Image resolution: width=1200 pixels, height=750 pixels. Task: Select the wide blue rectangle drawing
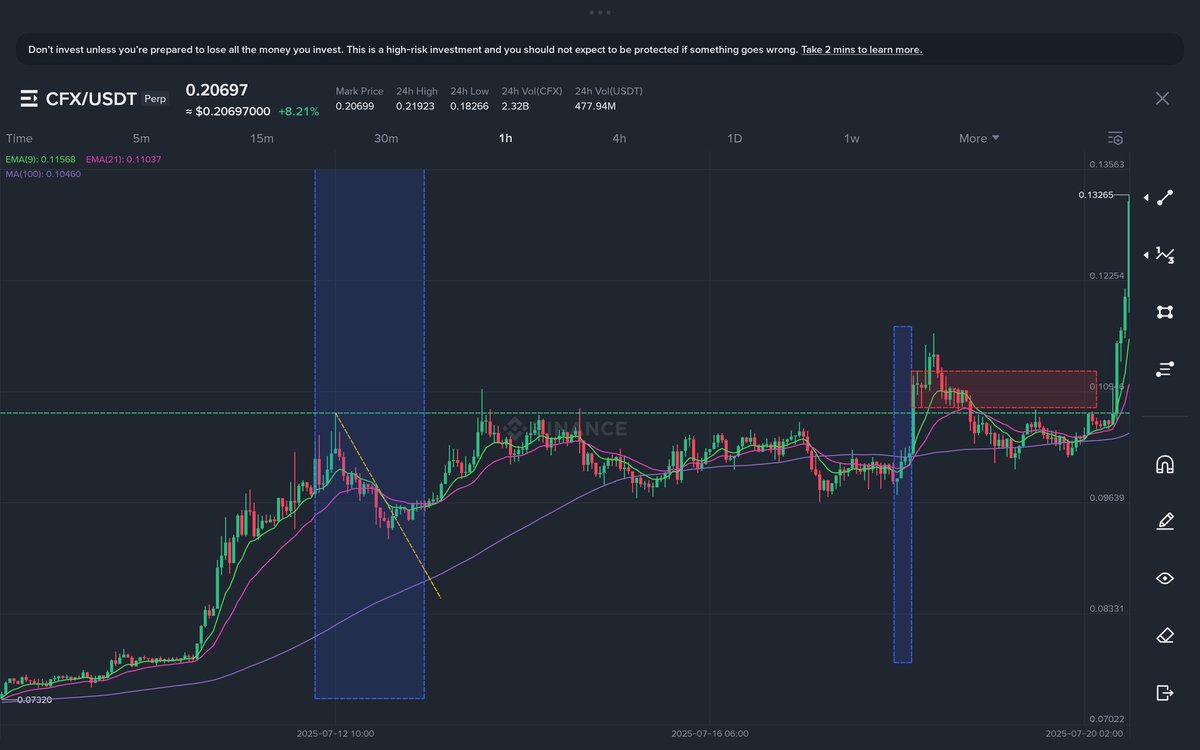369,434
